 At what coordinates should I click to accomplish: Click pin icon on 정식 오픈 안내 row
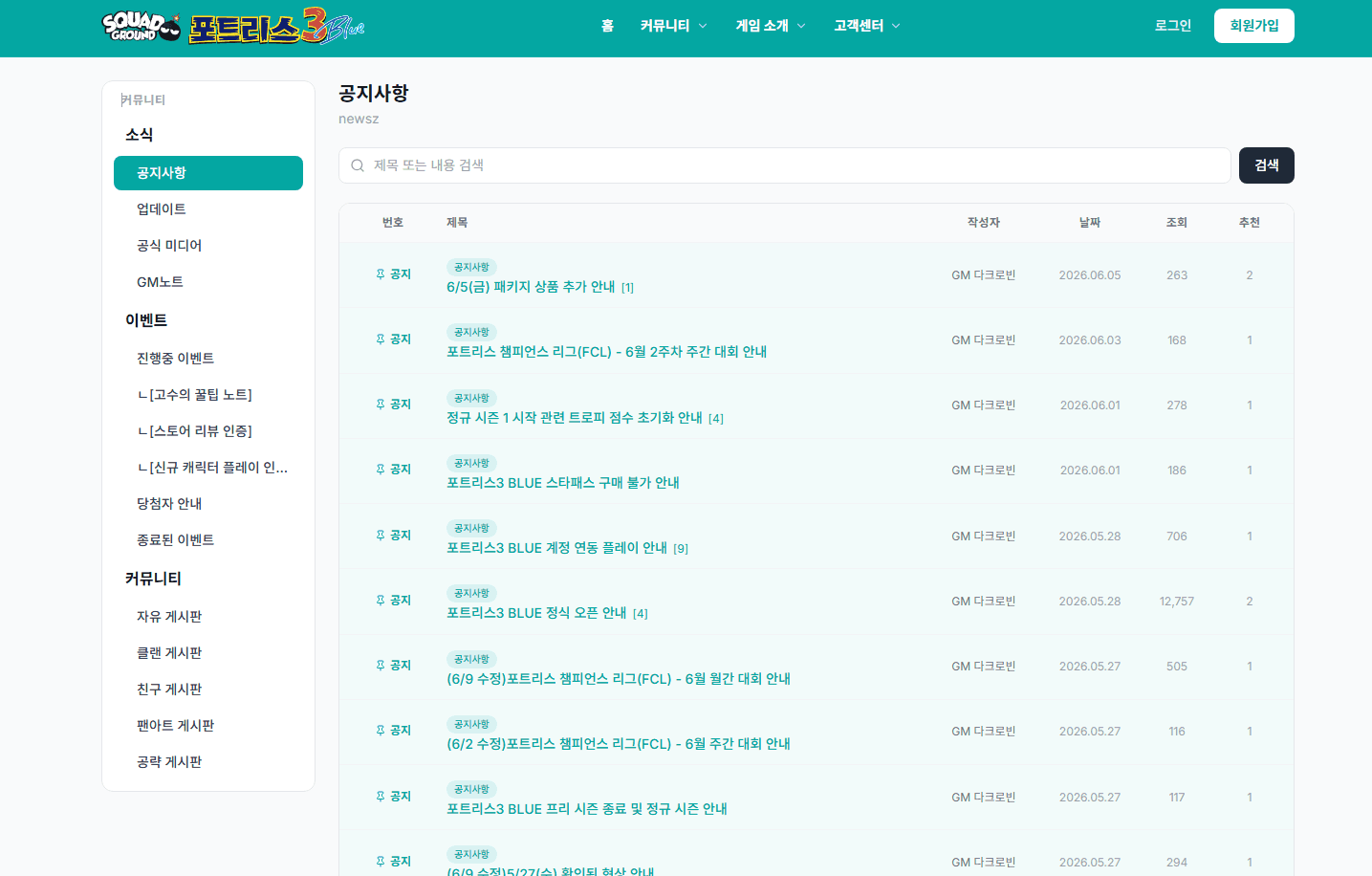tap(381, 601)
